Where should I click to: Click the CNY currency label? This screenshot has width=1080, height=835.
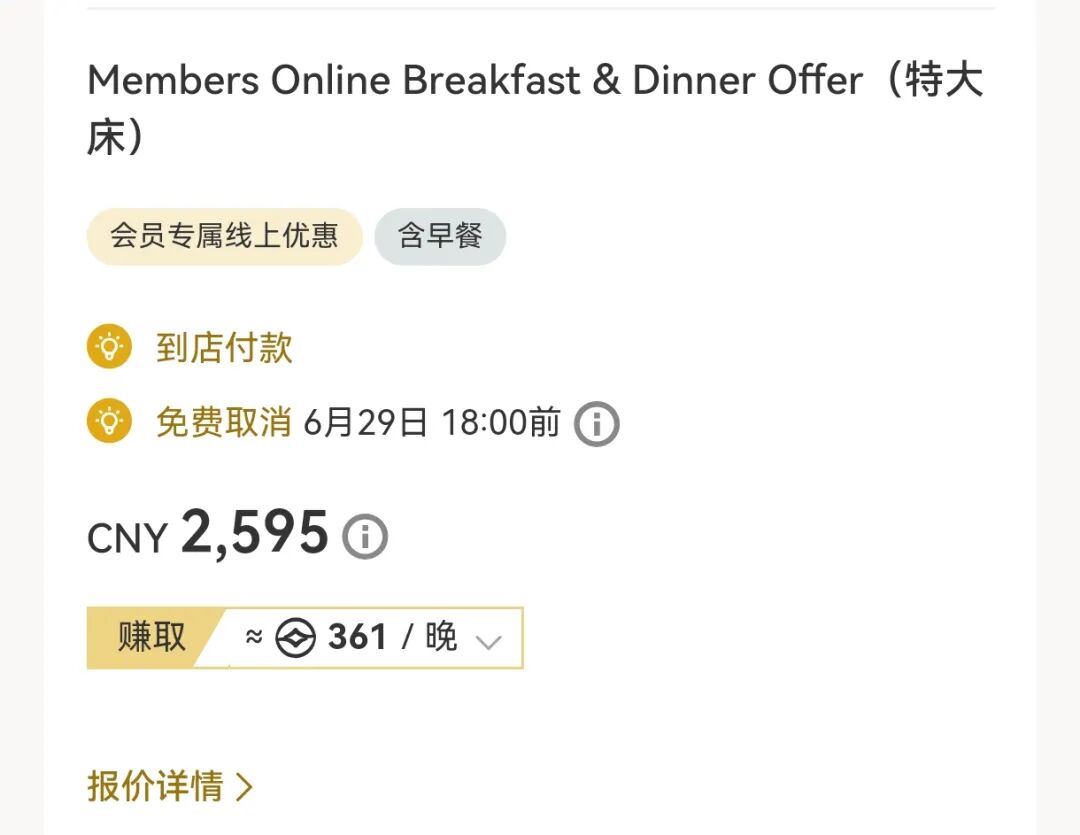[127, 539]
